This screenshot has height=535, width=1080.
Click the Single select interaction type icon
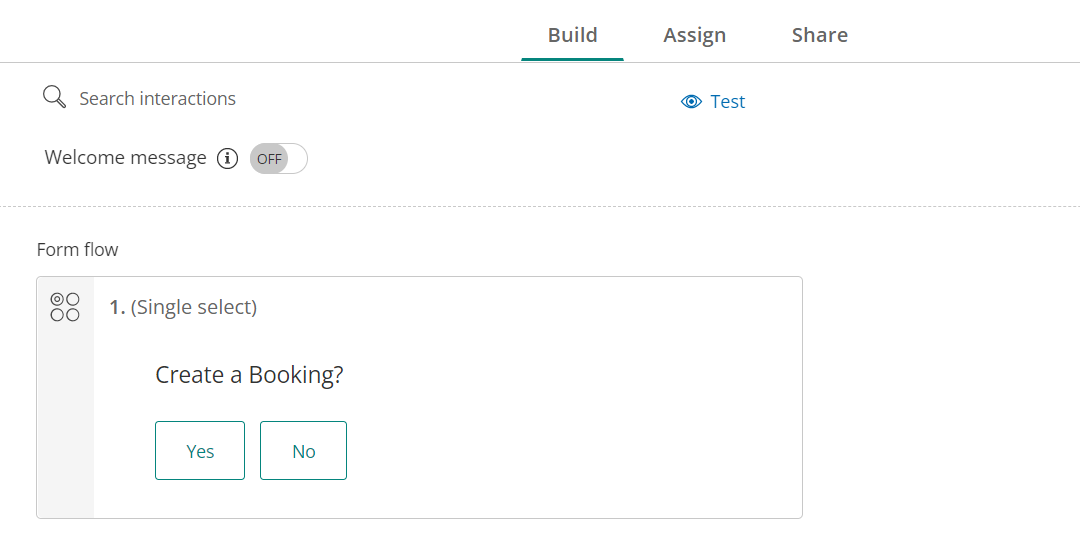[x=65, y=307]
